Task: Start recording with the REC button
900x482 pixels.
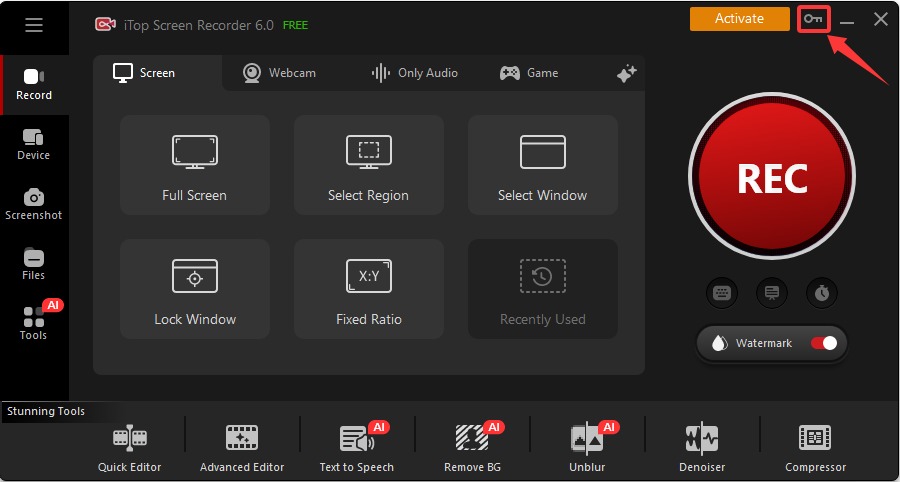Action: click(x=772, y=179)
